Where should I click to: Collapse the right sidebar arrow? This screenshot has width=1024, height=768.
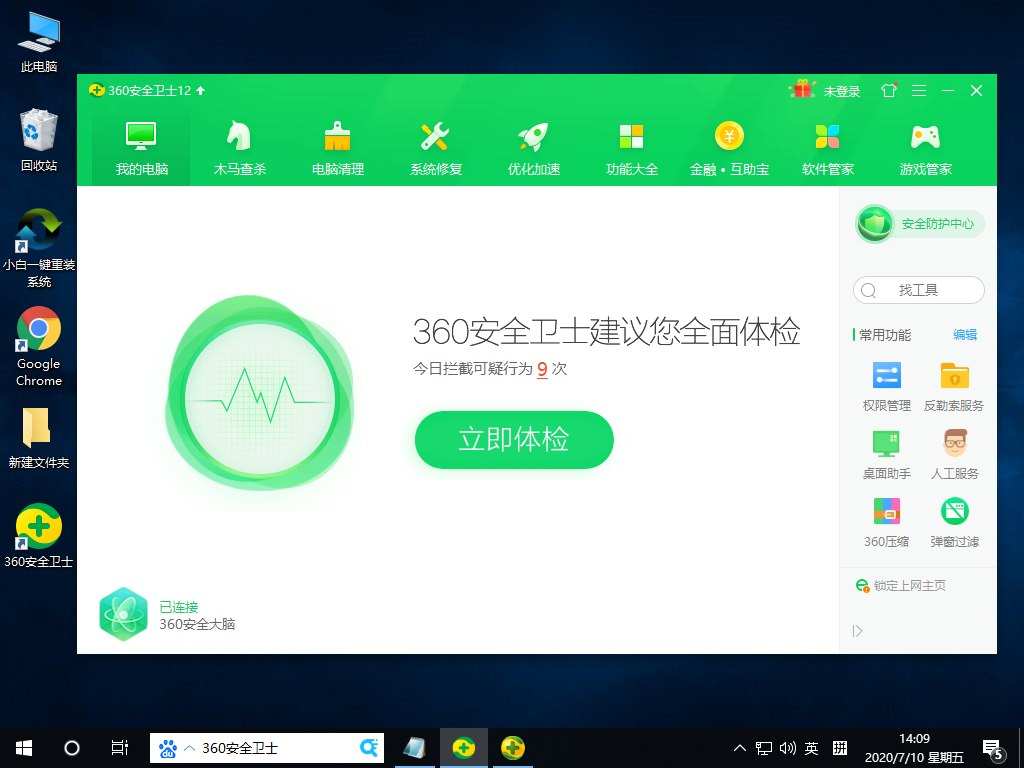(859, 631)
